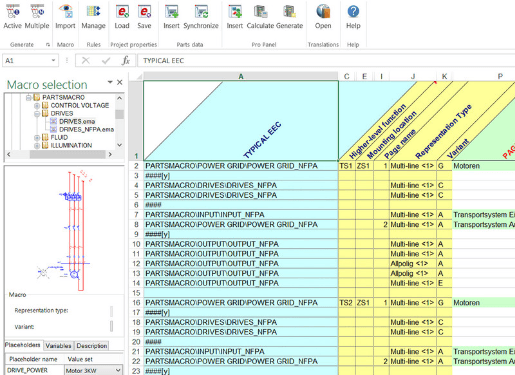
Task: Open the Help icon
Action: (353, 17)
